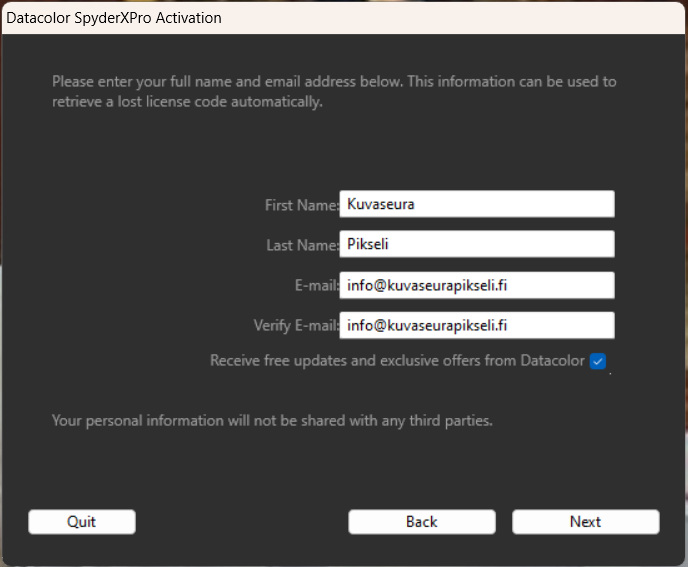Click the address text inside Verify E-mail field
The image size is (688, 567).
click(427, 326)
